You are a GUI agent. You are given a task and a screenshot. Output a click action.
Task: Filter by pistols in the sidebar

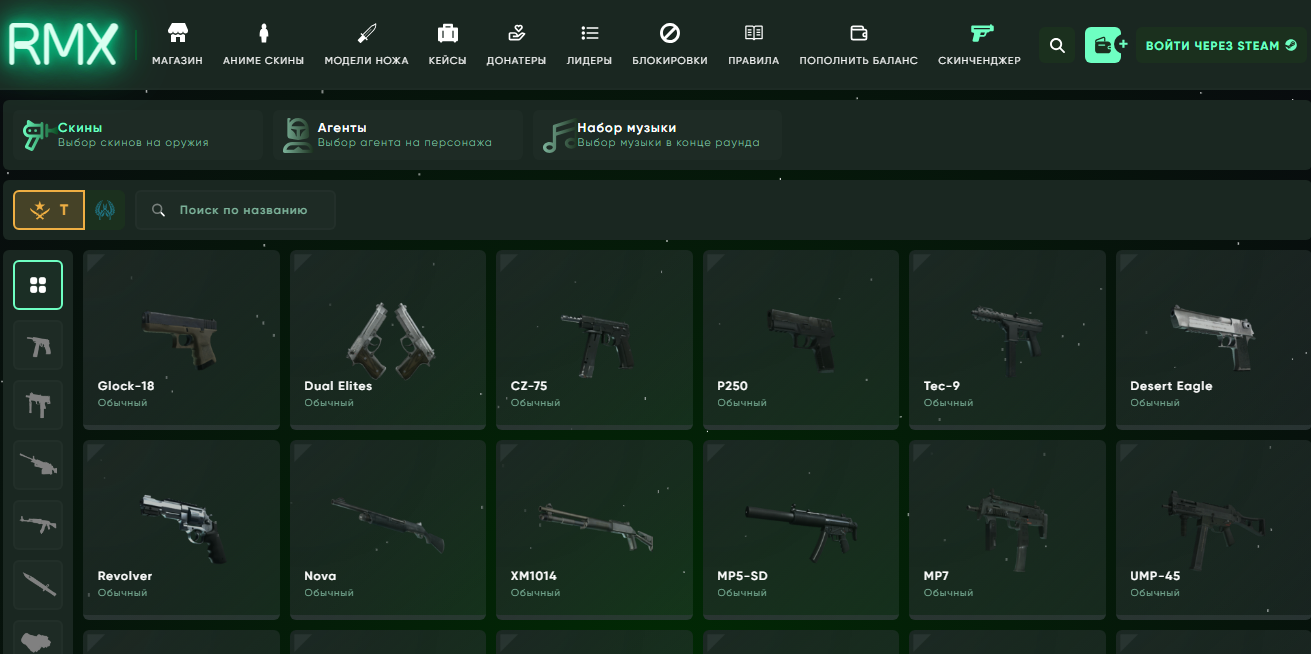click(38, 346)
